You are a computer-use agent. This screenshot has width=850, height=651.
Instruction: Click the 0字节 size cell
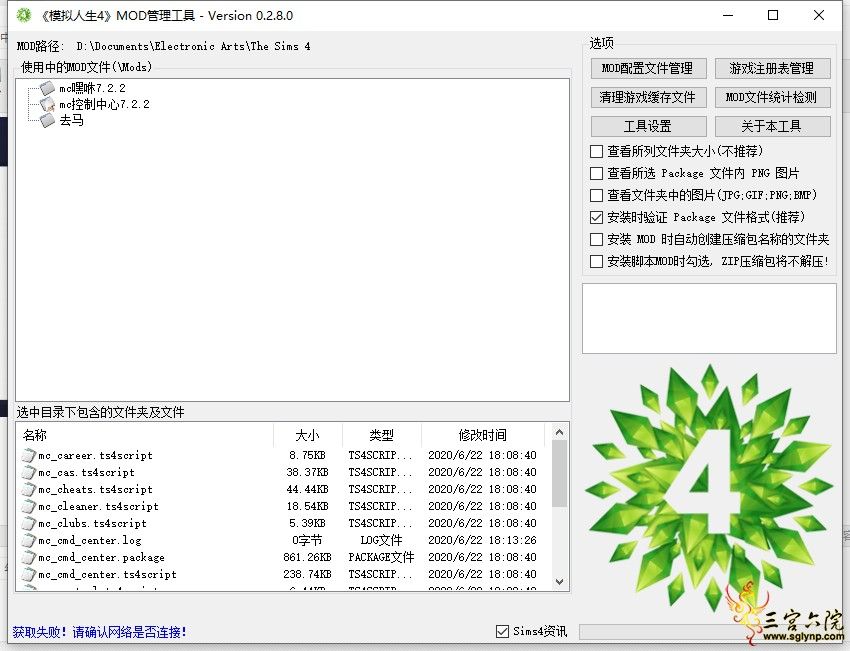307,540
